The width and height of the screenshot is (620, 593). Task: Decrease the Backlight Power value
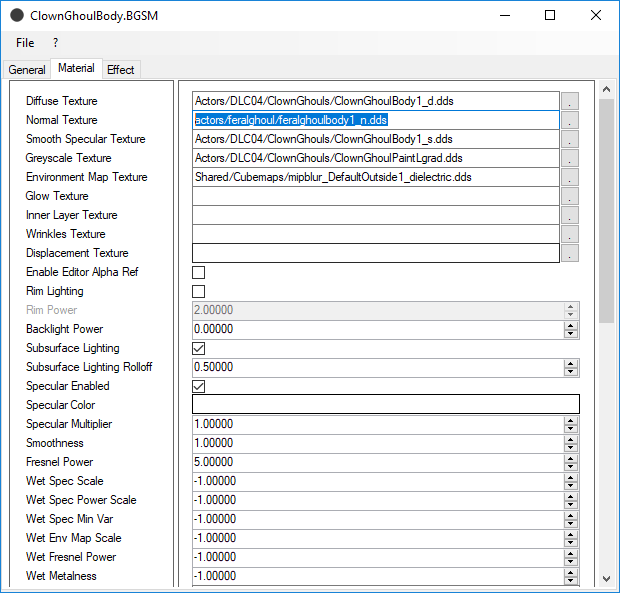[571, 334]
